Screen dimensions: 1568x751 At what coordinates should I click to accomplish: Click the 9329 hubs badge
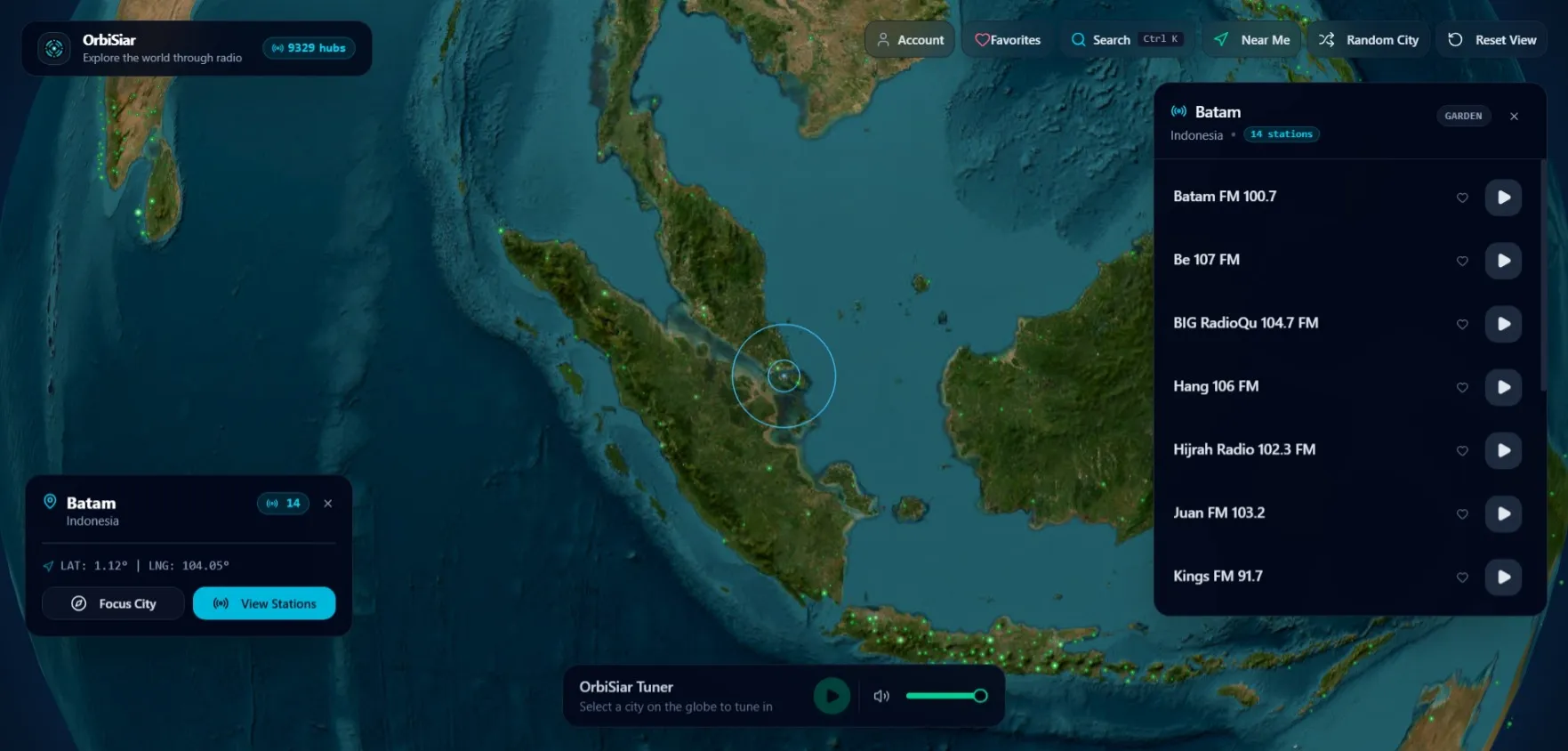[x=309, y=48]
